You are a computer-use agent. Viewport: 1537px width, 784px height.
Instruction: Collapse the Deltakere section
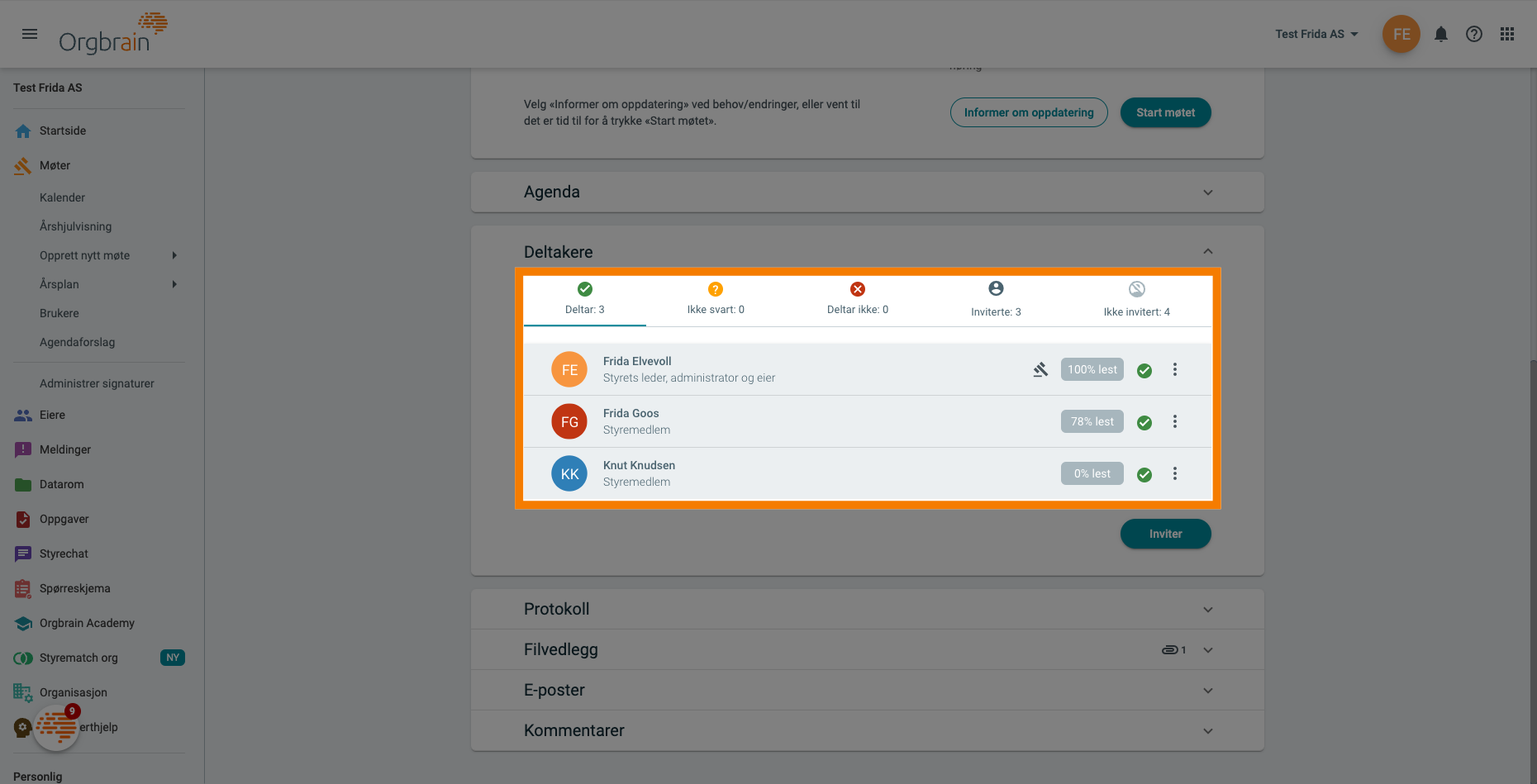coord(1207,251)
